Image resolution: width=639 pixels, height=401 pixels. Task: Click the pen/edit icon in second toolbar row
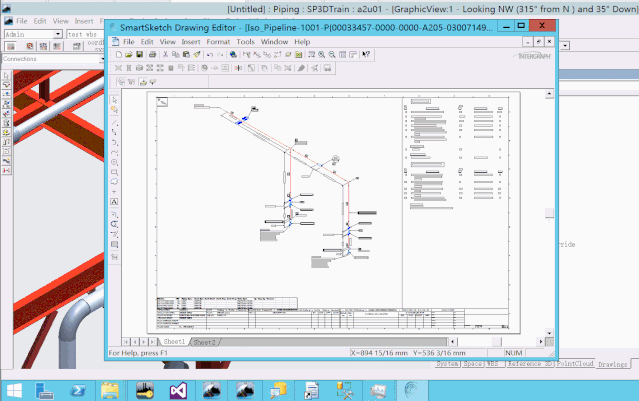[x=301, y=68]
